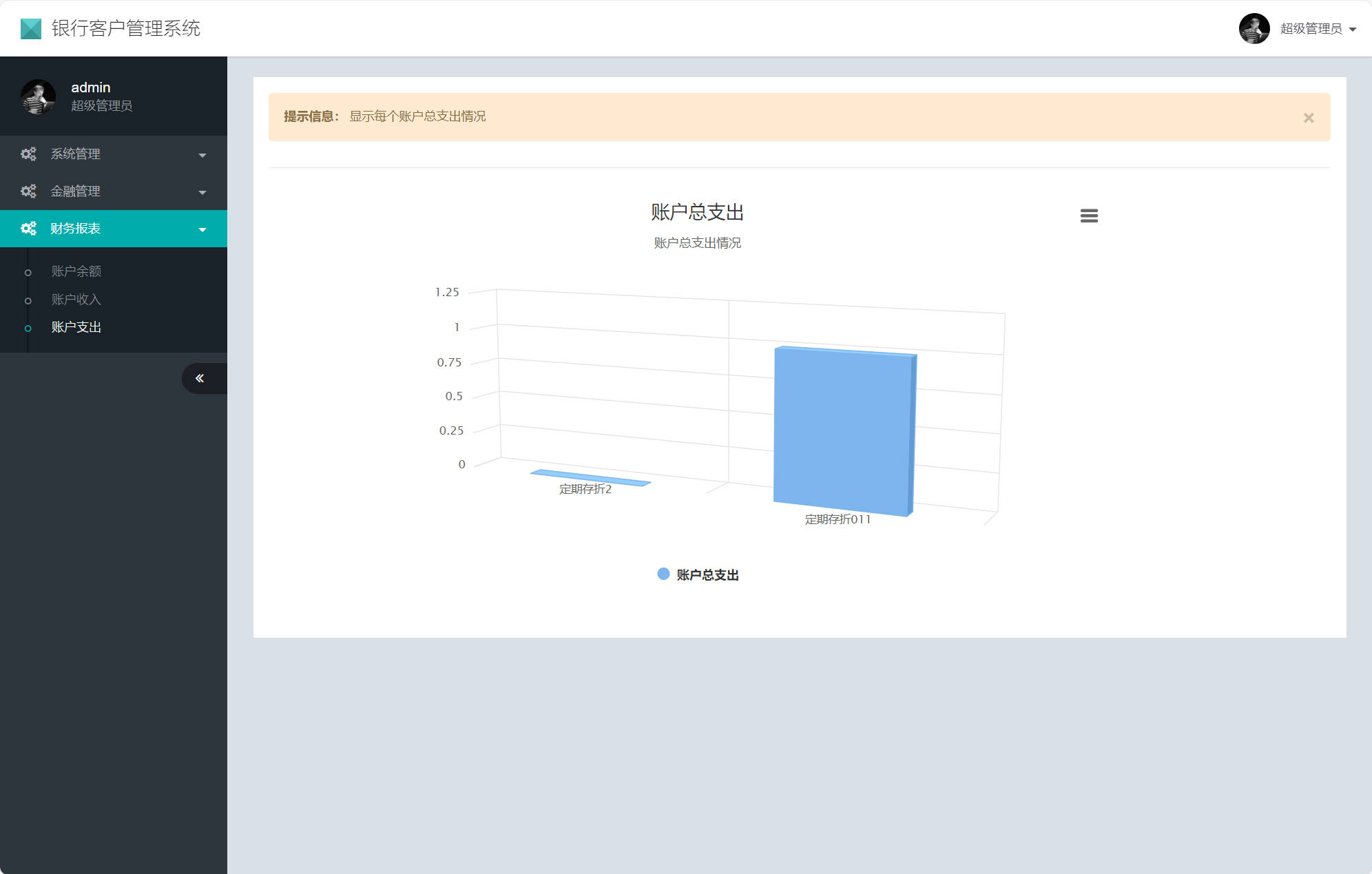Click the 金融管理 gear icon
Screen dimensions: 1372x874
click(28, 191)
